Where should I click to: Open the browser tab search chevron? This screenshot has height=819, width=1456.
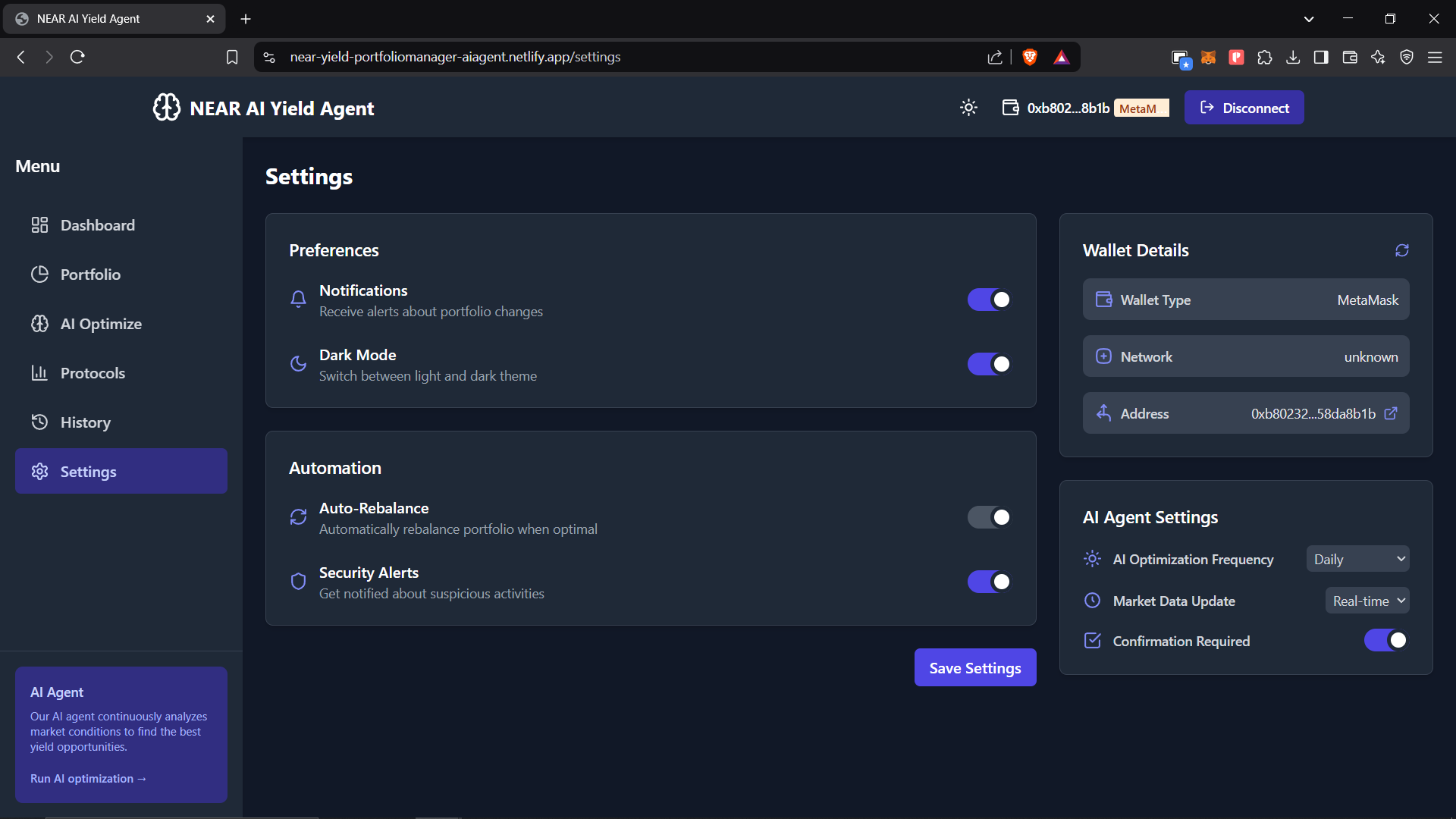(x=1308, y=19)
